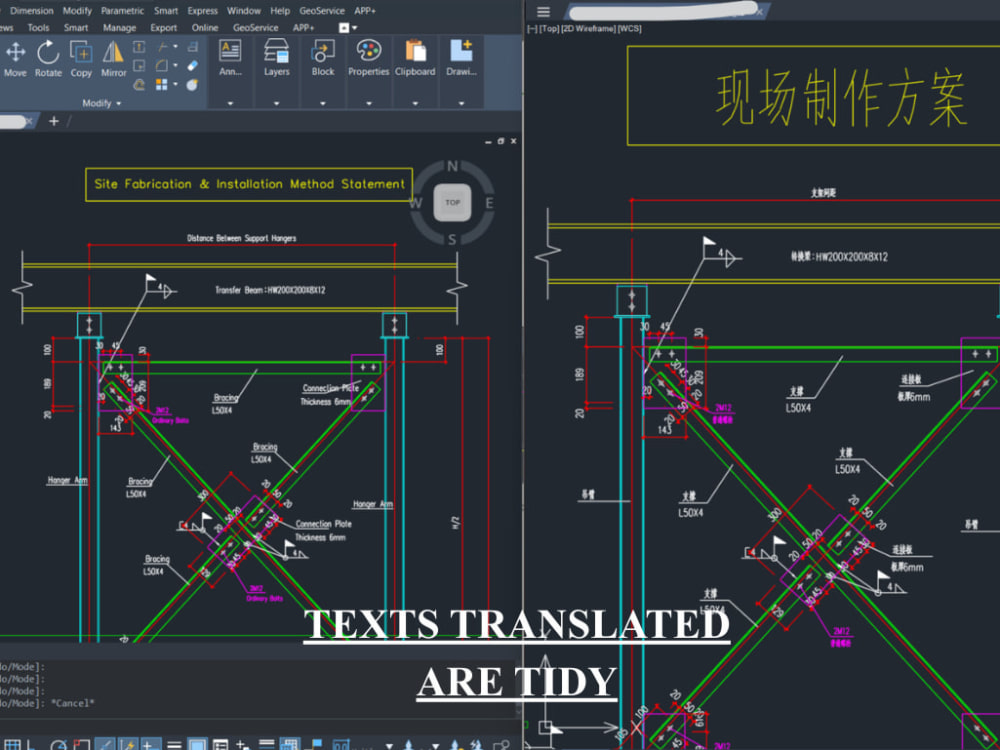Open the hamburger menu in right window
1000x750 pixels.
point(543,11)
